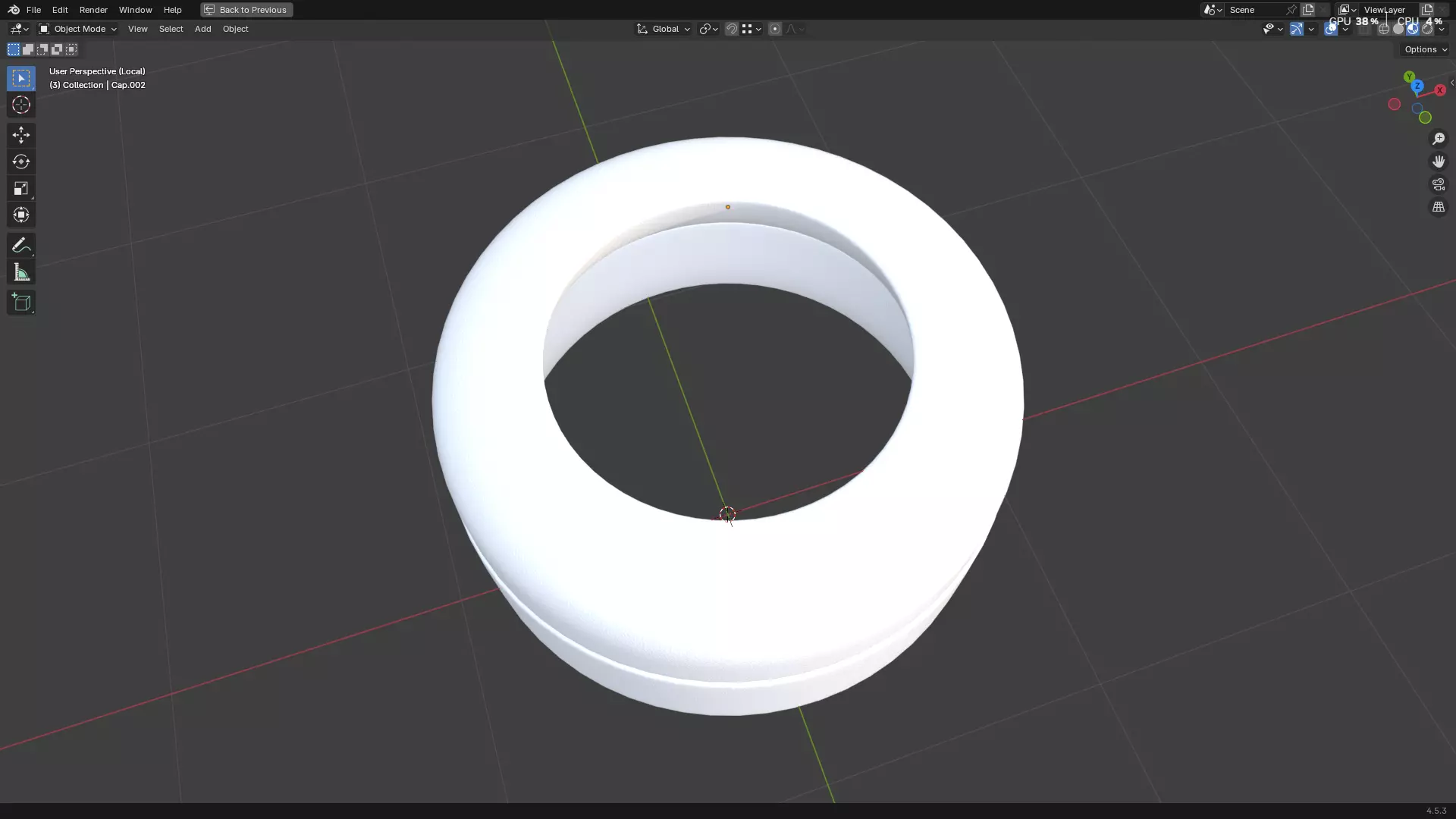The image size is (1456, 819).
Task: Set selection mode to Invert
Action: (x=57, y=49)
